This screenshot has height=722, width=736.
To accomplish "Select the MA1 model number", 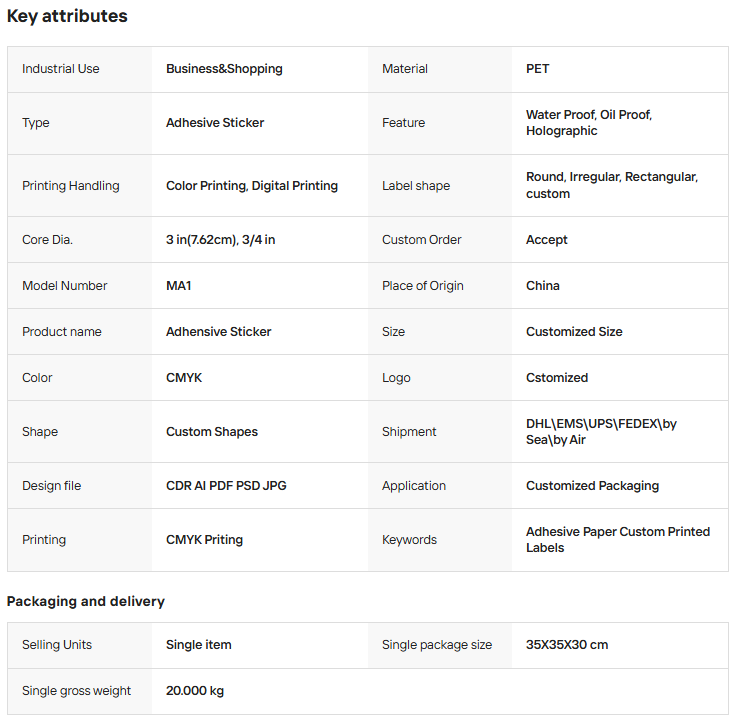I will 179,286.
